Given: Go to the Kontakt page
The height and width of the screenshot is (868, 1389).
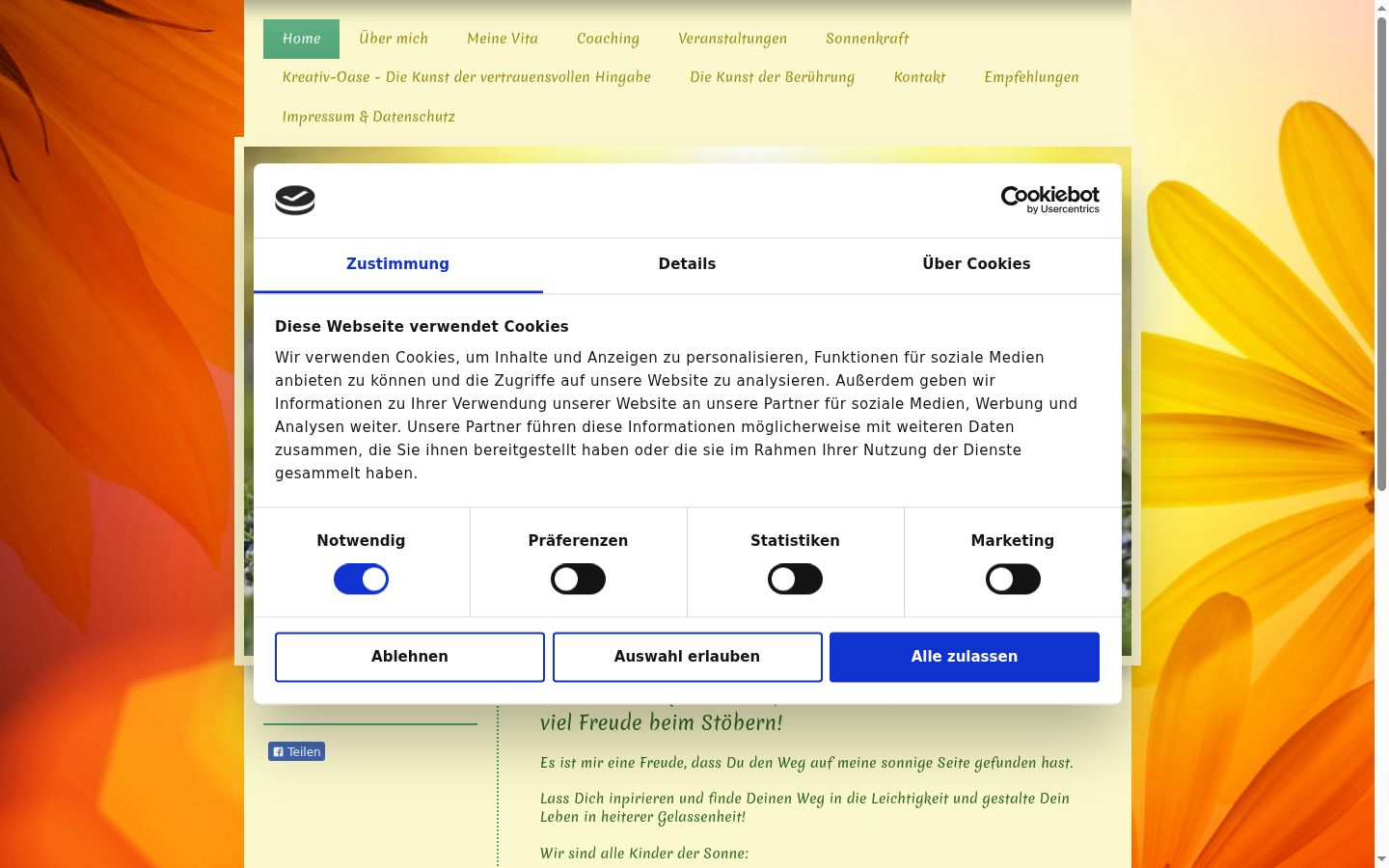Looking at the screenshot, I should [919, 77].
